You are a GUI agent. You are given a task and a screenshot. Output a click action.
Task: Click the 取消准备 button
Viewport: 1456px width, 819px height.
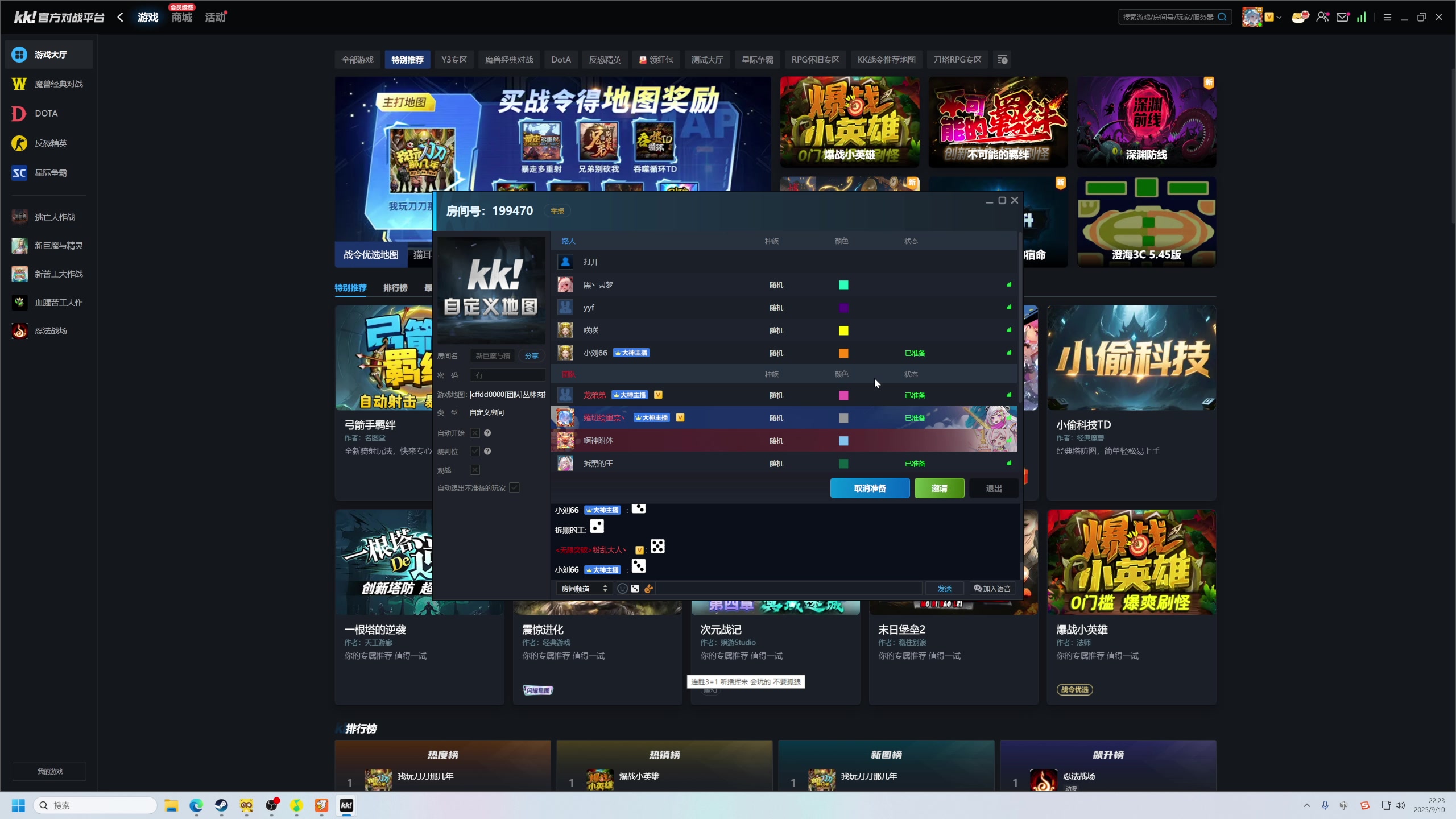[x=870, y=489]
